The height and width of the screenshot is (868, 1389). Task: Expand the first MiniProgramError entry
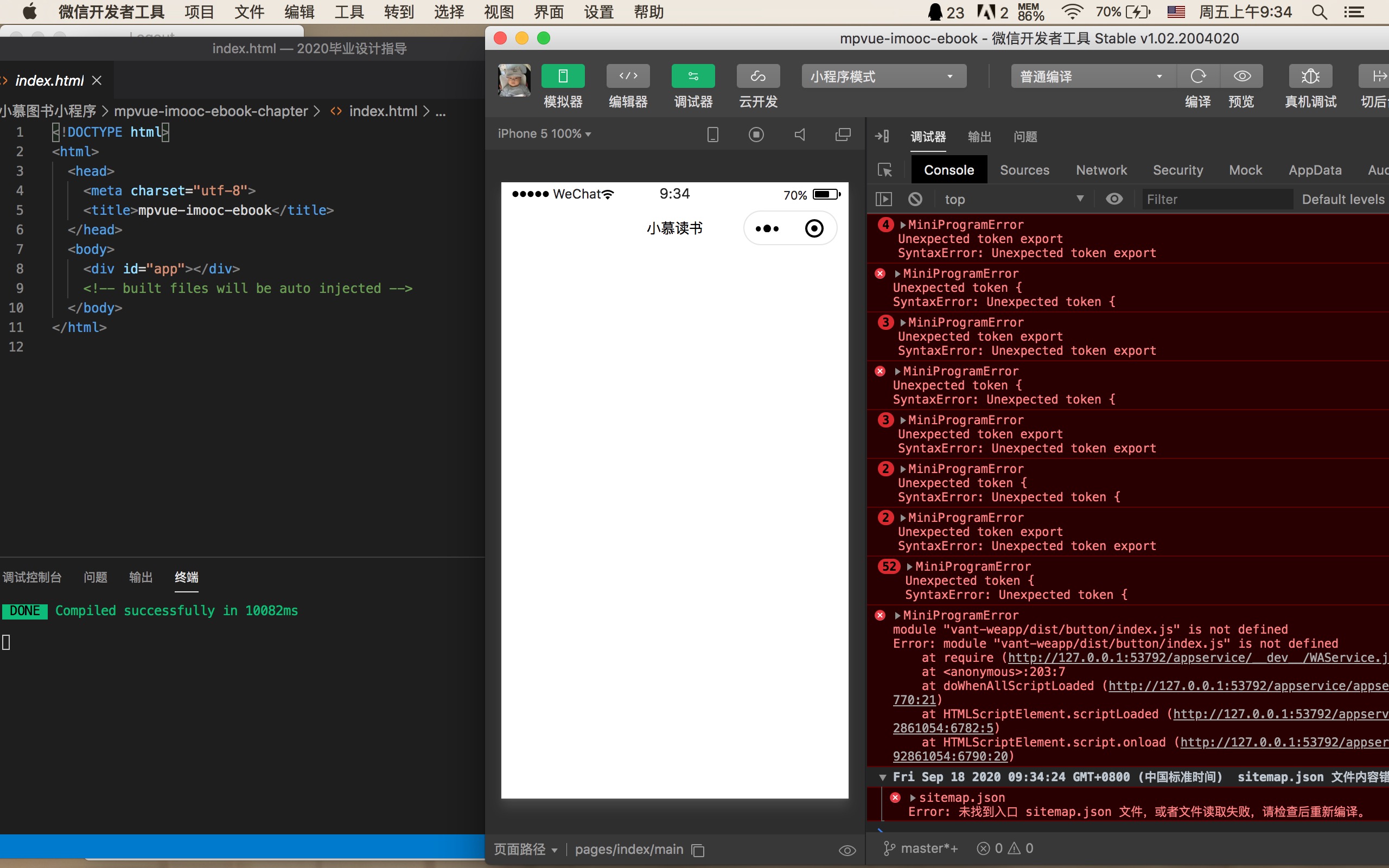903,225
